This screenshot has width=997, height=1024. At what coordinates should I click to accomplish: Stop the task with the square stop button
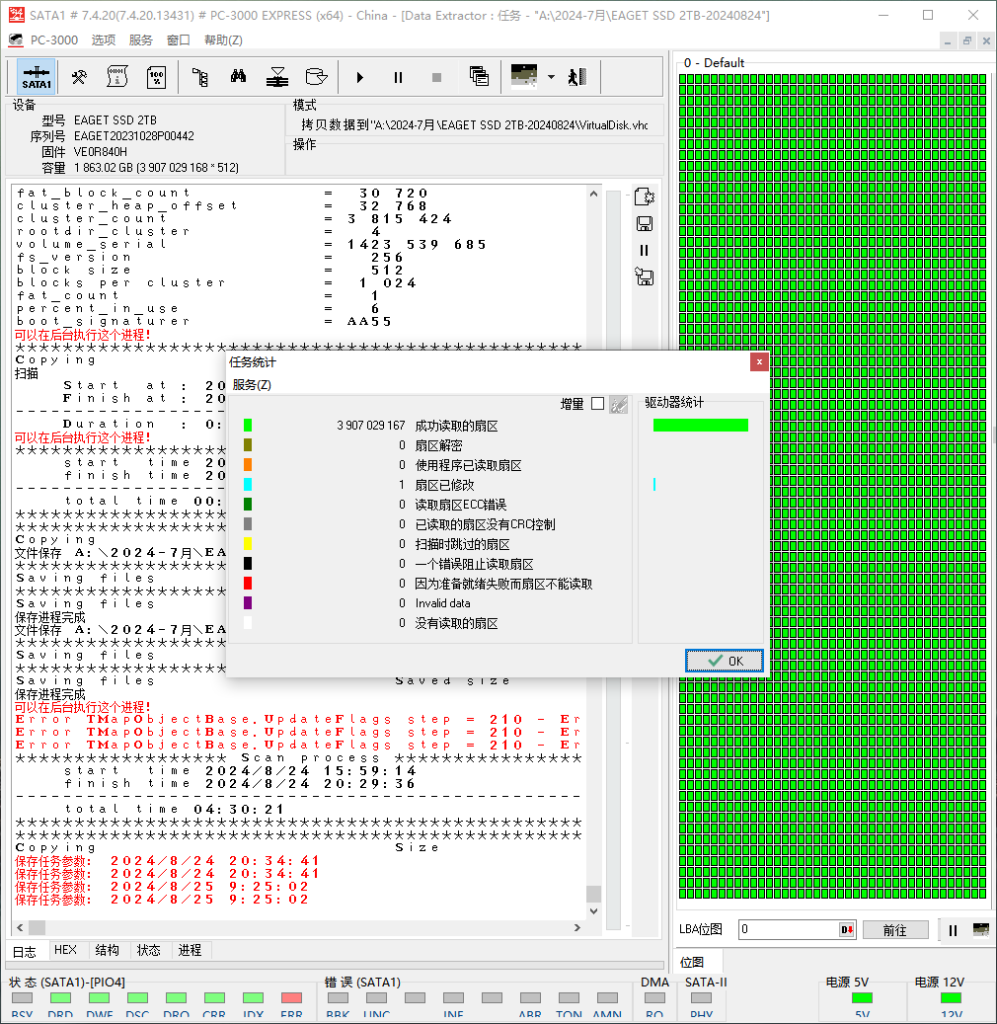point(437,78)
